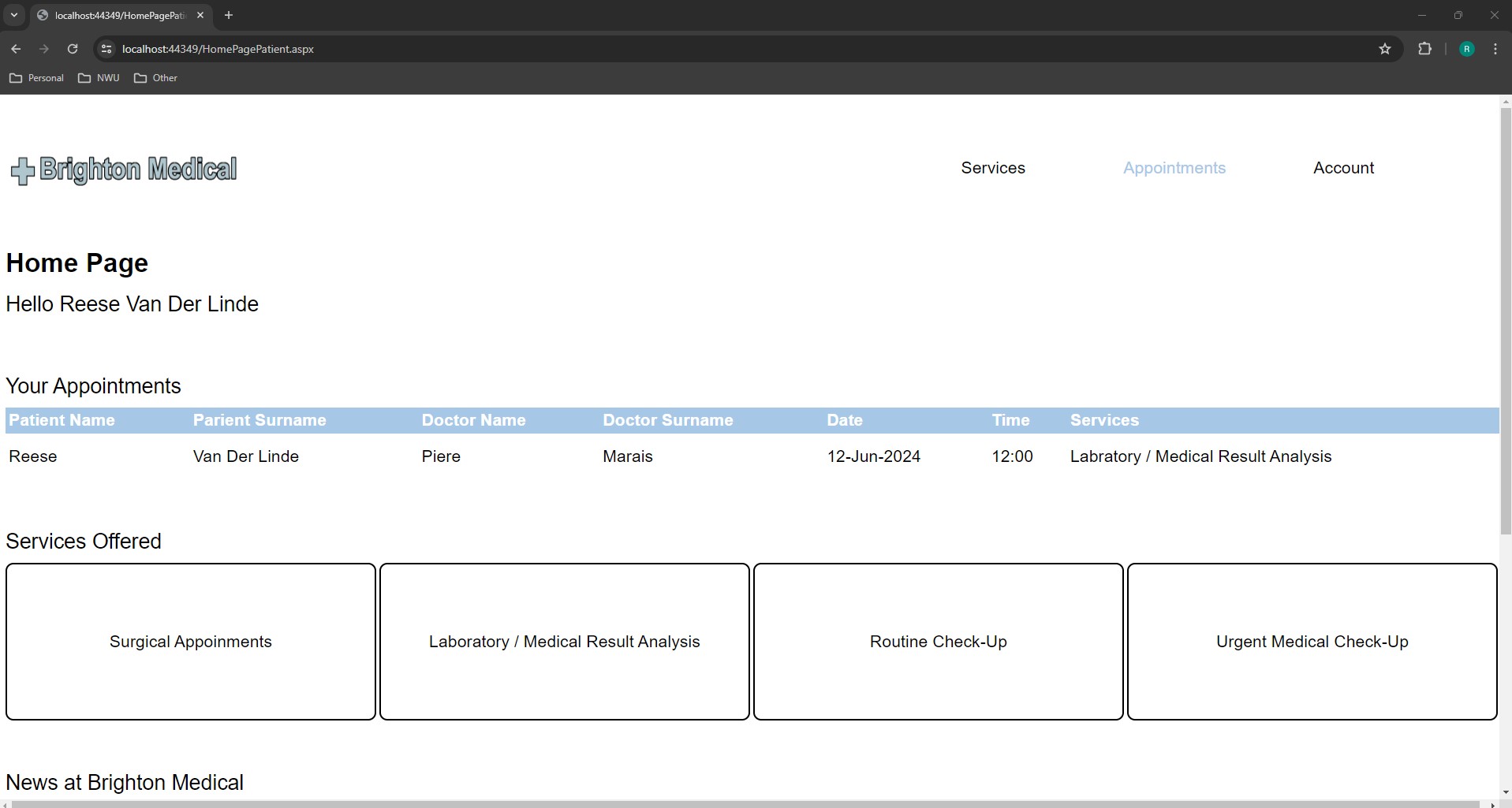1512x808 pixels.
Task: Select Laboratory / Medical Result Analysis card
Action: [565, 642]
